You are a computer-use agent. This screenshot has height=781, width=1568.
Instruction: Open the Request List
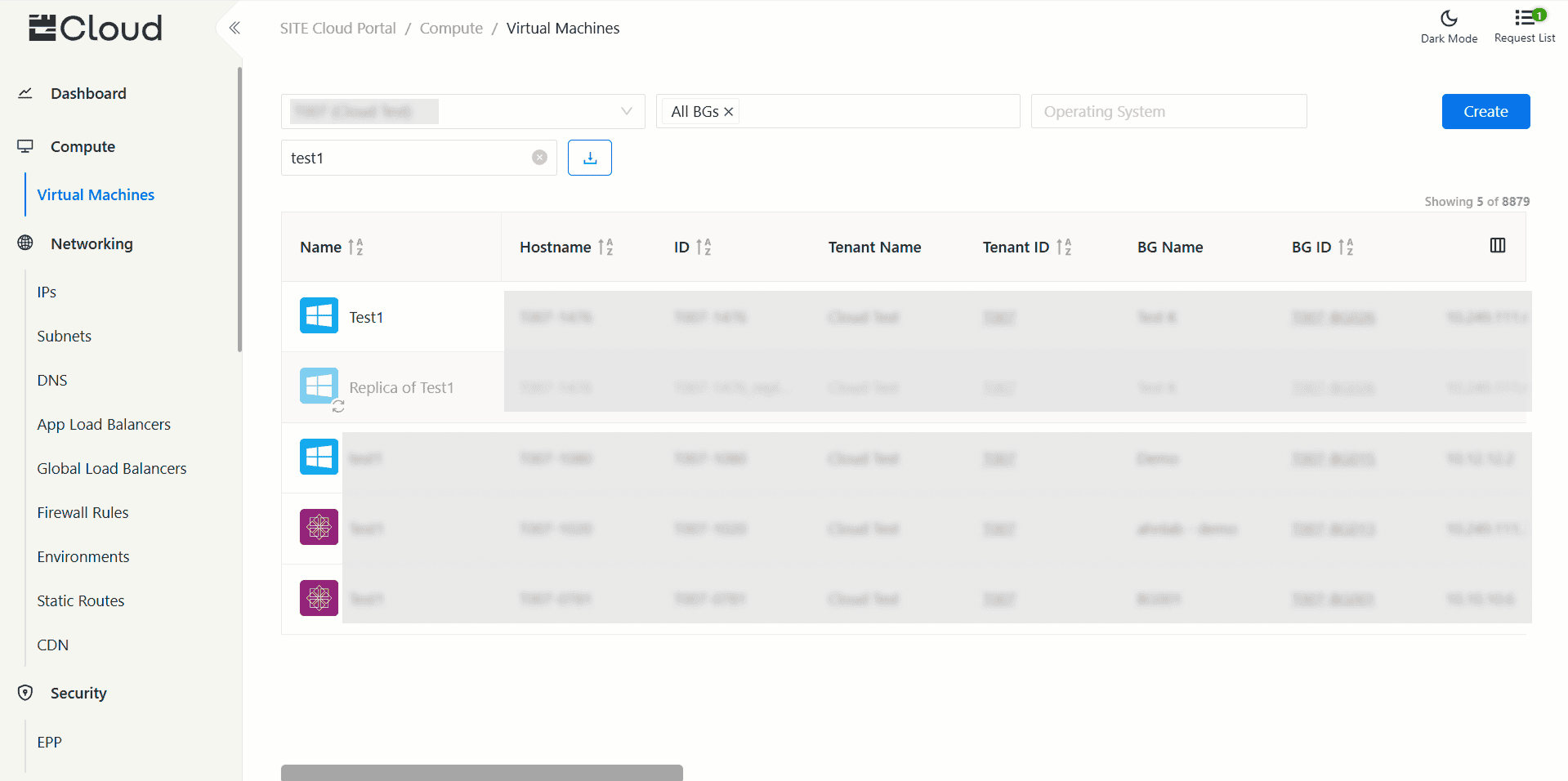[1524, 26]
